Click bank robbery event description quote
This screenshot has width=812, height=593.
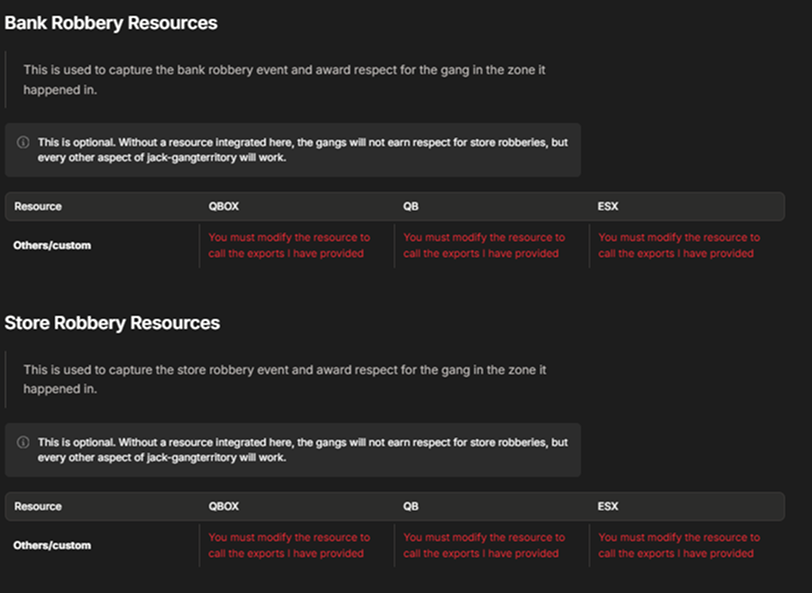point(284,79)
